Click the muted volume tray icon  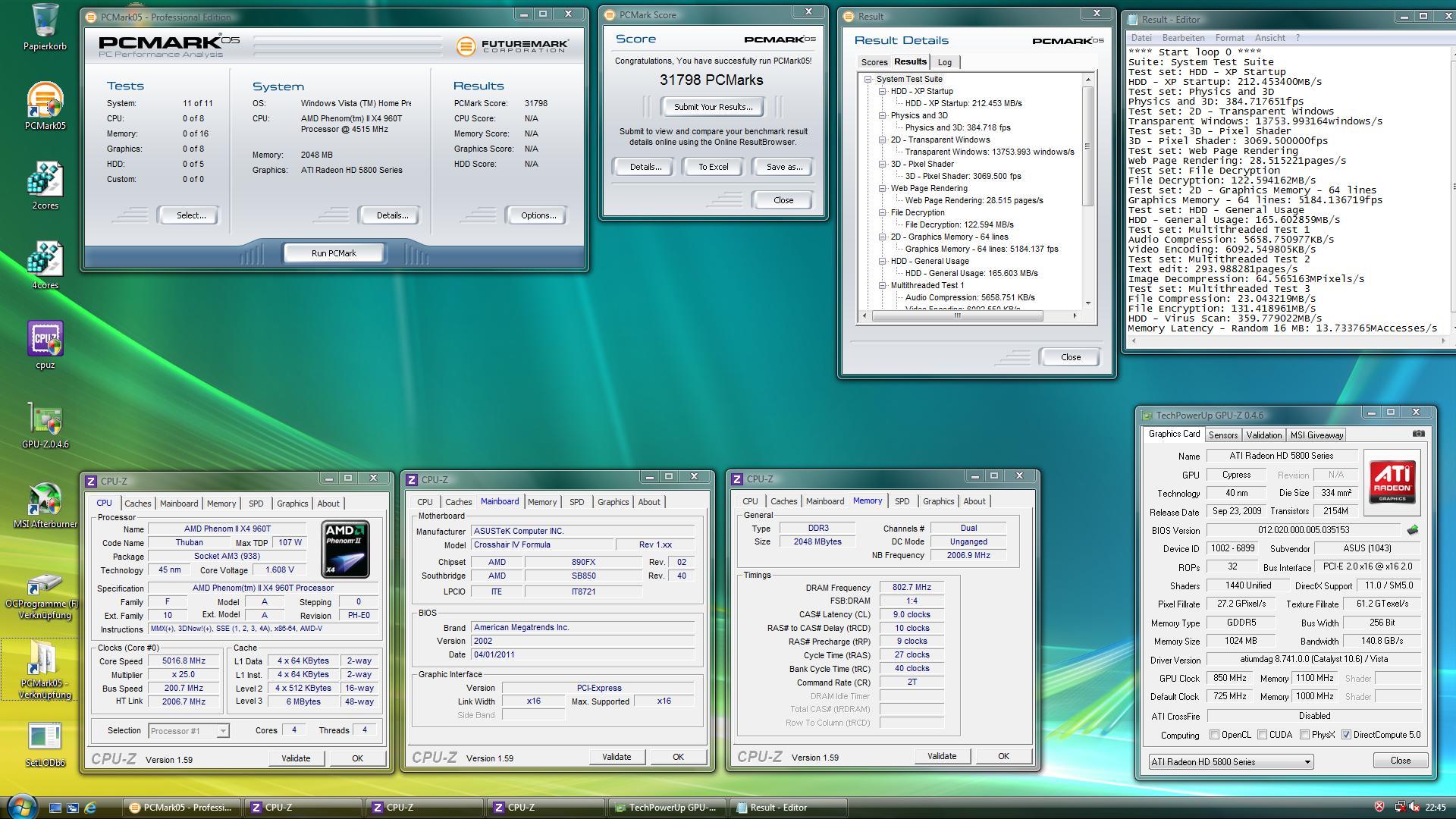1414,807
